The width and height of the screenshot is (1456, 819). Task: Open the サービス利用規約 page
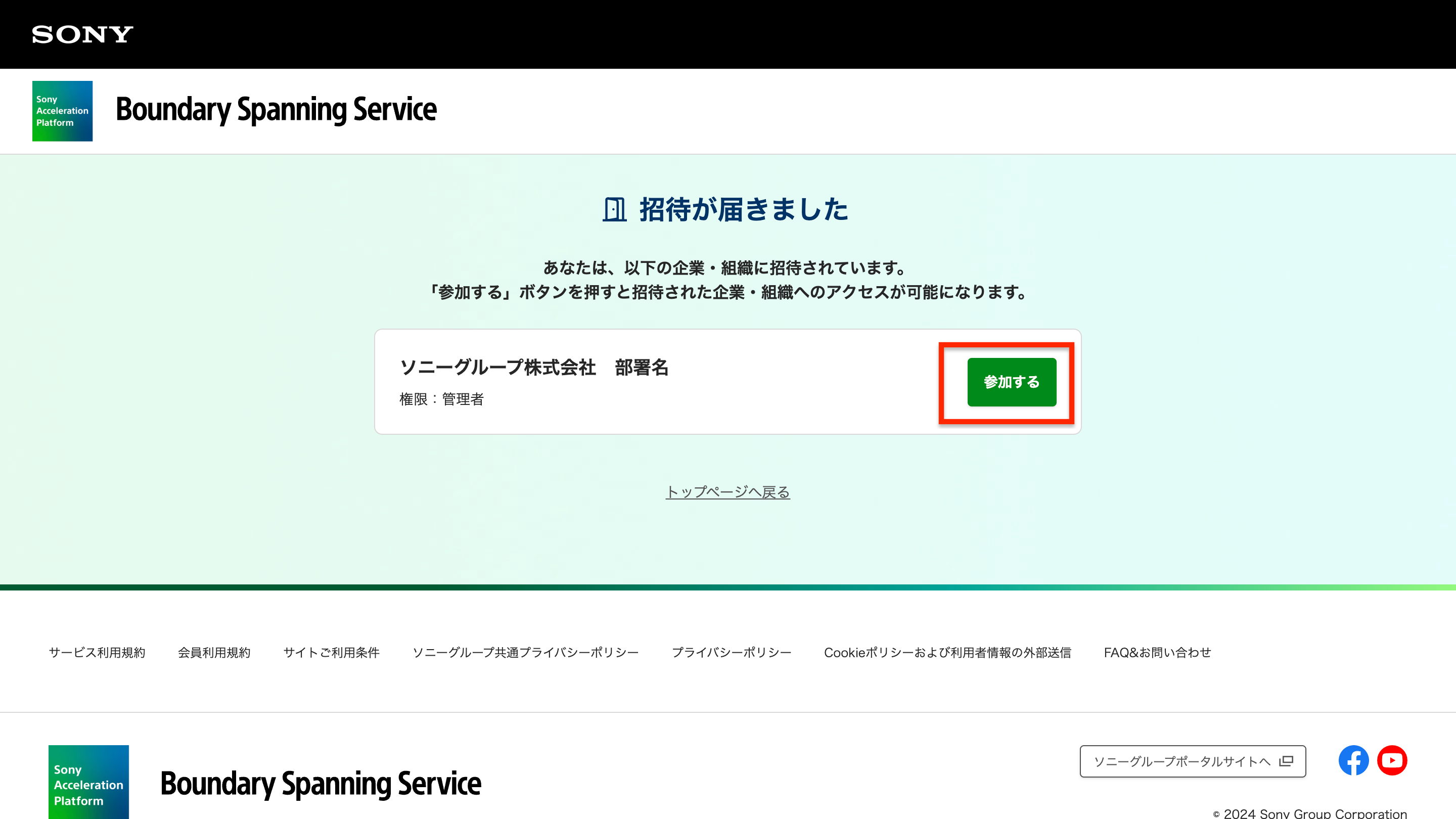point(97,652)
